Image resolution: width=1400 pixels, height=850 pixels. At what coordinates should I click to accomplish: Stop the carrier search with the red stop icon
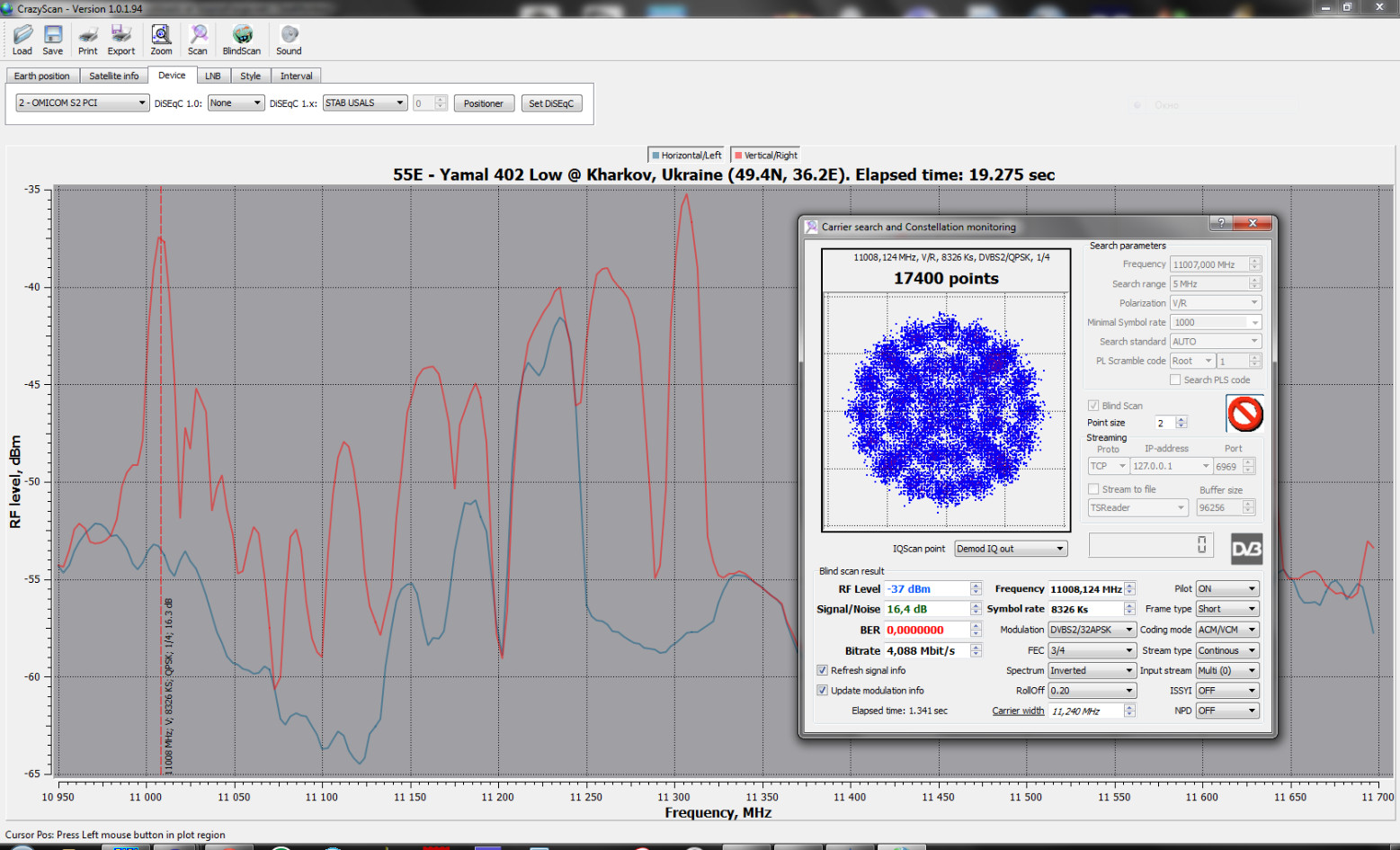1245,414
